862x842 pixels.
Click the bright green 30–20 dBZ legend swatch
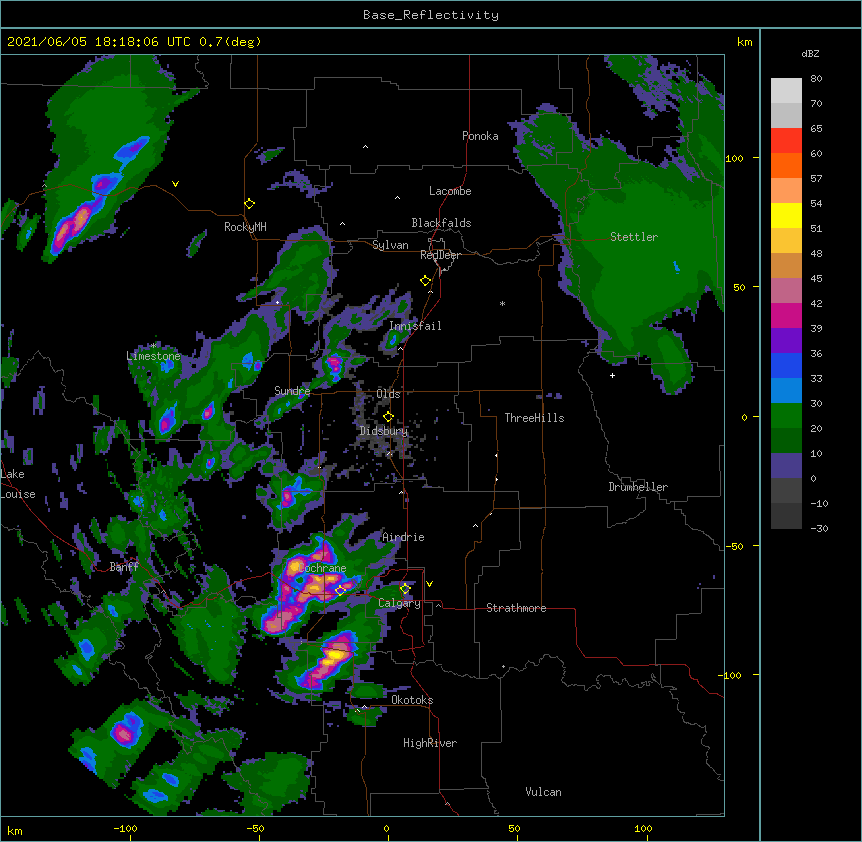point(786,416)
